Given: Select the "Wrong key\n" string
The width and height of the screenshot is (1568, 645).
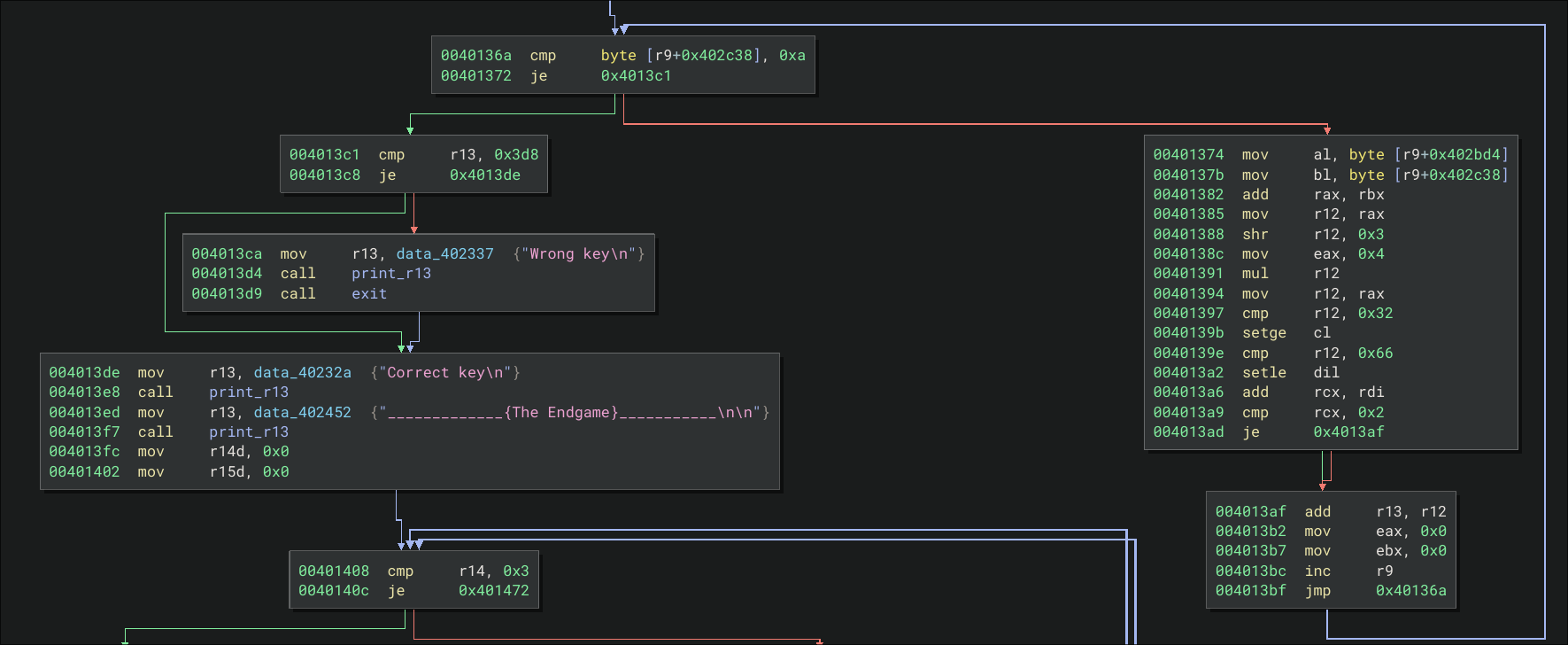Looking at the screenshot, I should [x=579, y=254].
